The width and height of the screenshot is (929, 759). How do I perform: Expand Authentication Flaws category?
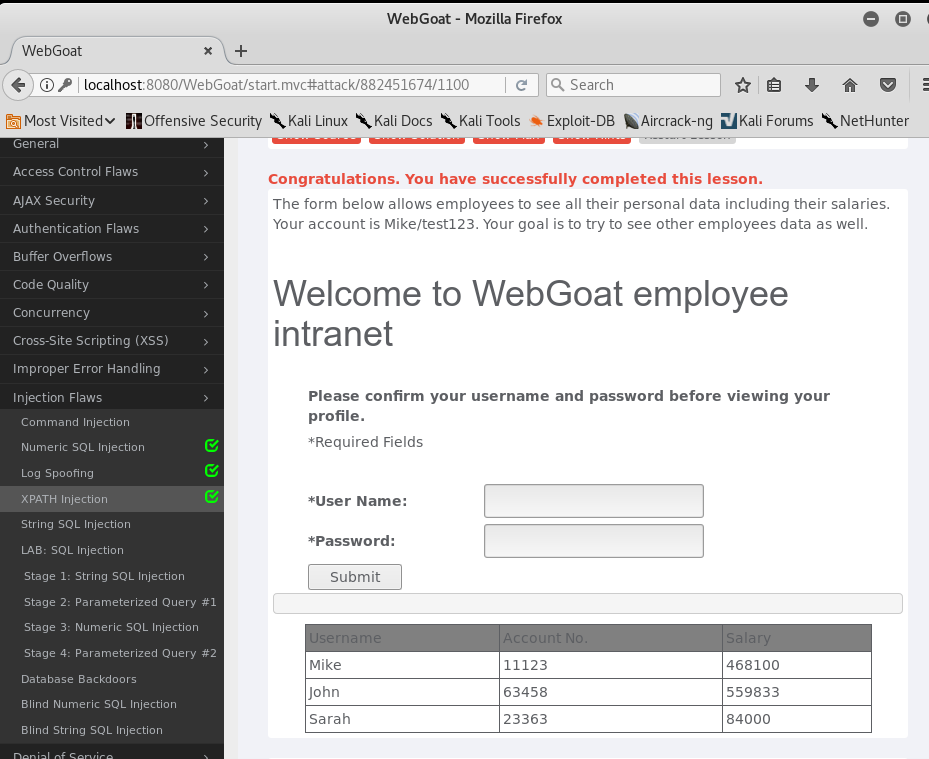(x=112, y=228)
